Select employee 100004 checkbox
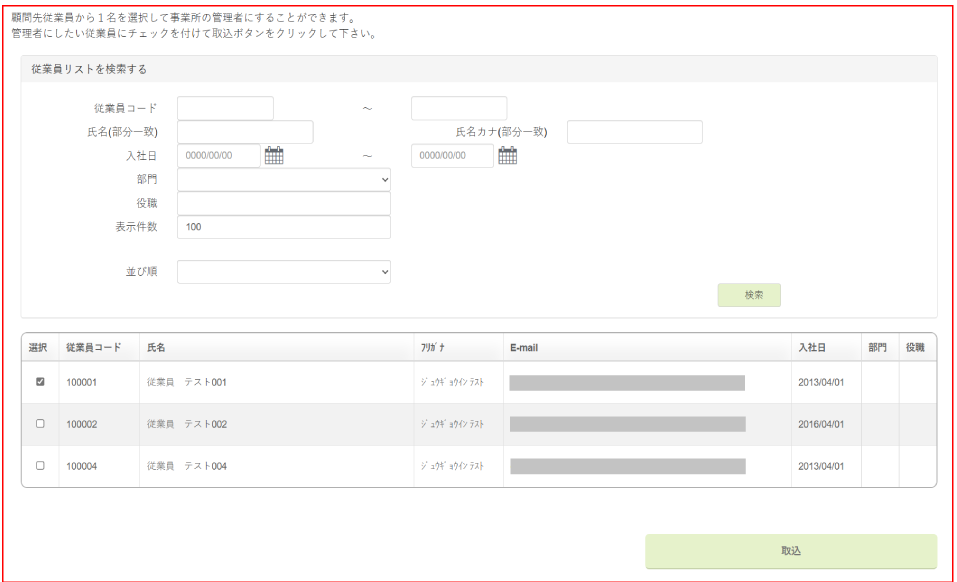 (x=40, y=465)
